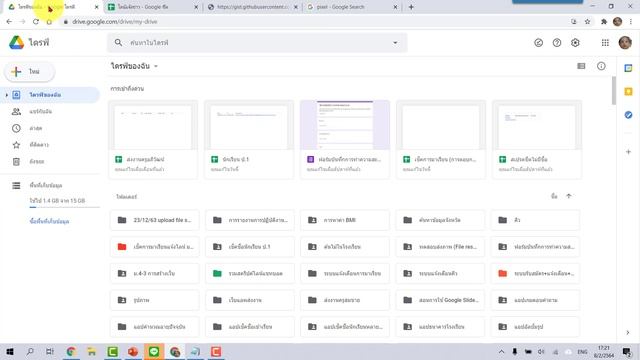640x360 pixels.
Task: Click the browser forward arrow
Action: [x=22, y=22]
